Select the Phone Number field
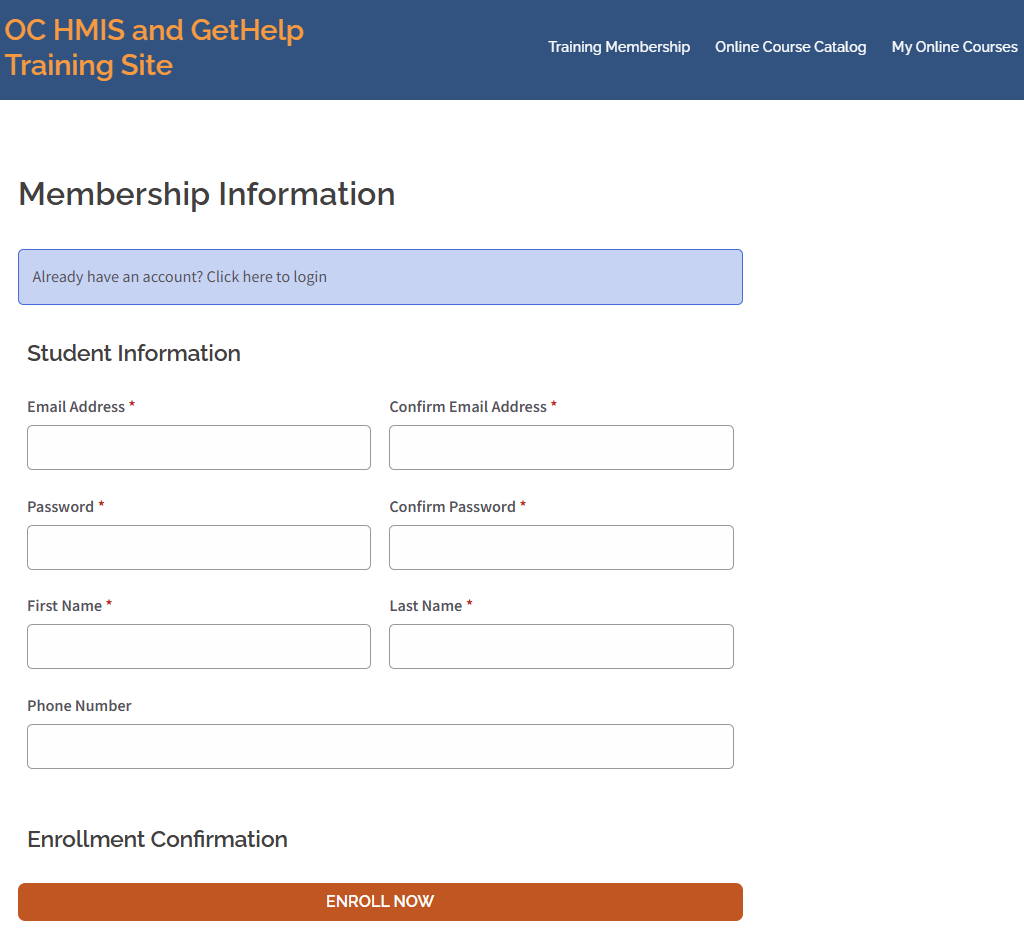Image resolution: width=1024 pixels, height=931 pixels. tap(380, 747)
